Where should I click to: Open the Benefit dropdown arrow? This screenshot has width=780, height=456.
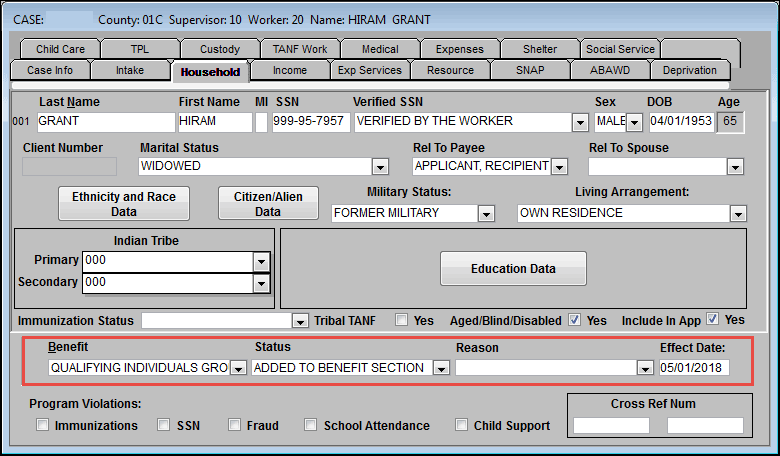click(x=239, y=368)
